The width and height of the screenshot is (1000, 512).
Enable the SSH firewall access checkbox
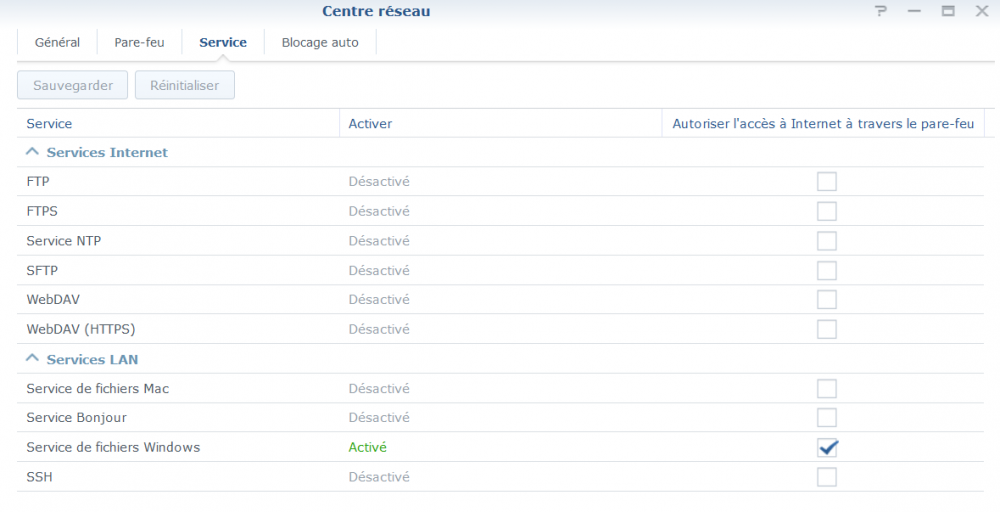click(x=827, y=477)
